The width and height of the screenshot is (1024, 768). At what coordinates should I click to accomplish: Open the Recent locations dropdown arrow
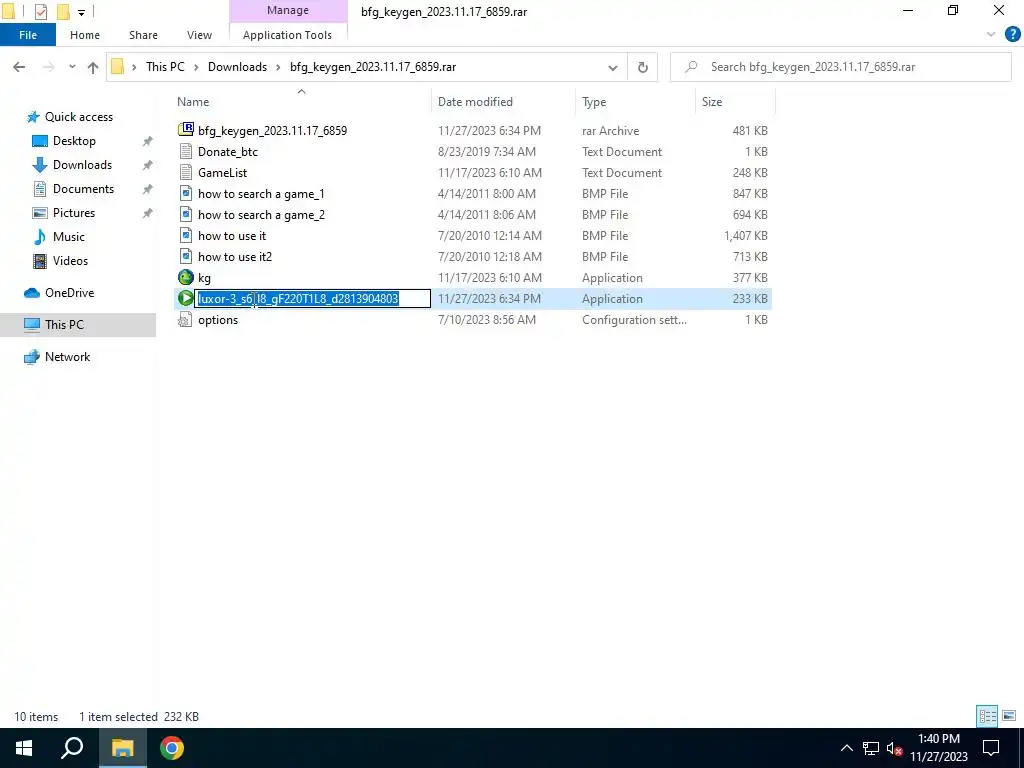pyautogui.click(x=72, y=67)
